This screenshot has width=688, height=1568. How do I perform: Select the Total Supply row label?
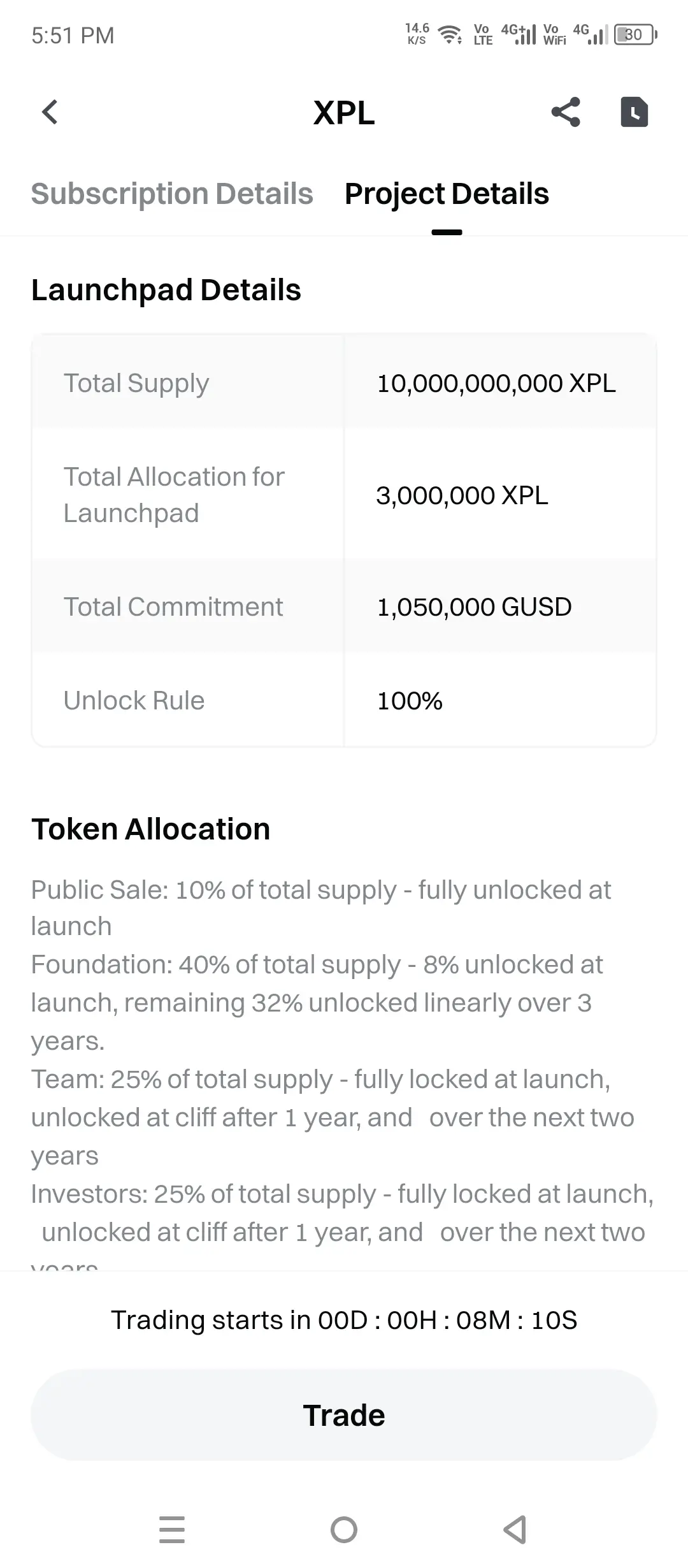(x=136, y=383)
